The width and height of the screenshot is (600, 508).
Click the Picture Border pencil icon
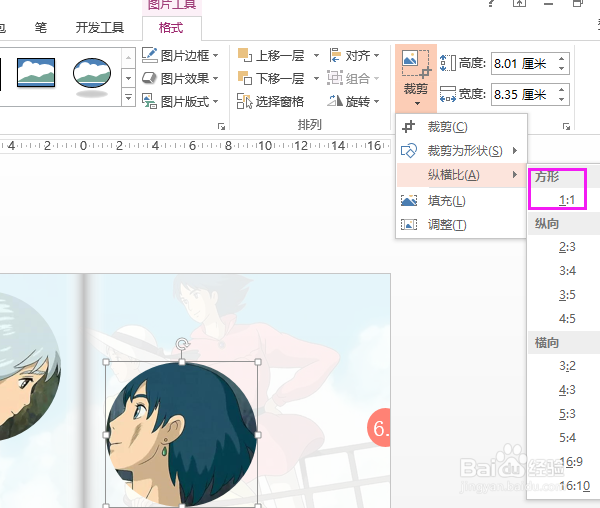150,55
